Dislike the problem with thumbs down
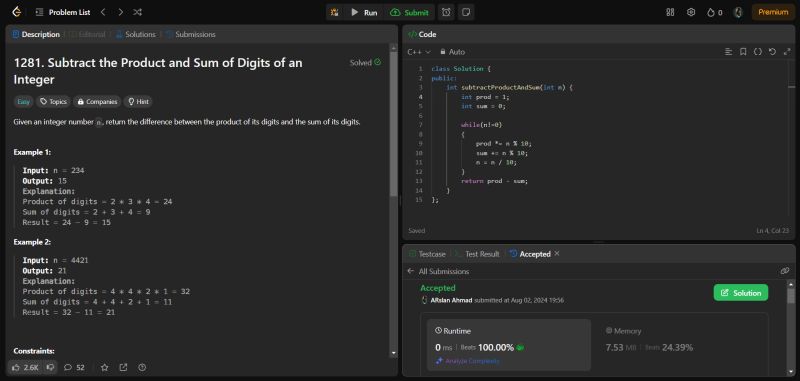Screen dimensions: 800x381 [49, 367]
